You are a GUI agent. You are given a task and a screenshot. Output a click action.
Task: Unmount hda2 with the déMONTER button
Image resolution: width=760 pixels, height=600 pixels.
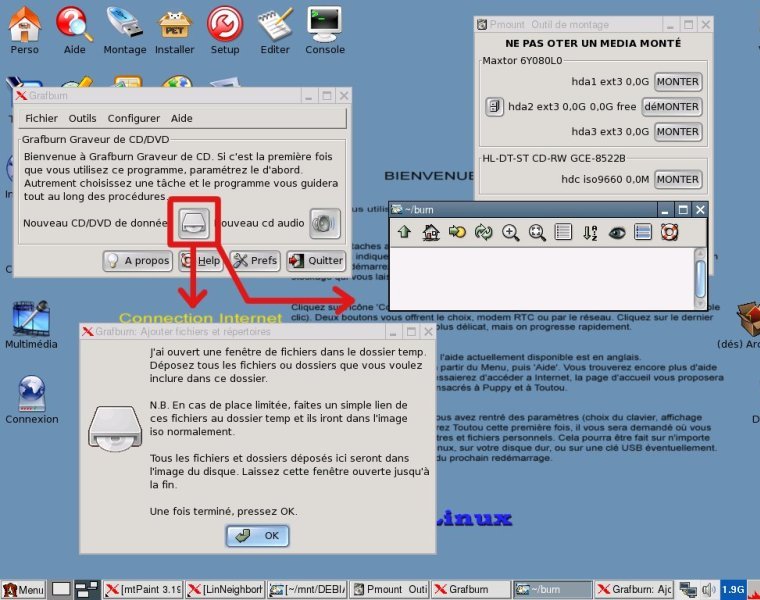(x=672, y=107)
